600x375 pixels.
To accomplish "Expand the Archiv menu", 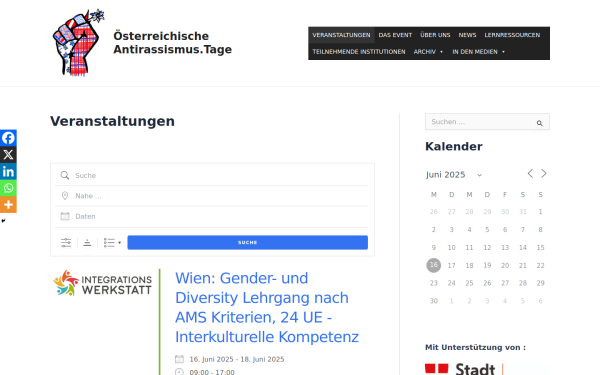I will pyautogui.click(x=428, y=52).
